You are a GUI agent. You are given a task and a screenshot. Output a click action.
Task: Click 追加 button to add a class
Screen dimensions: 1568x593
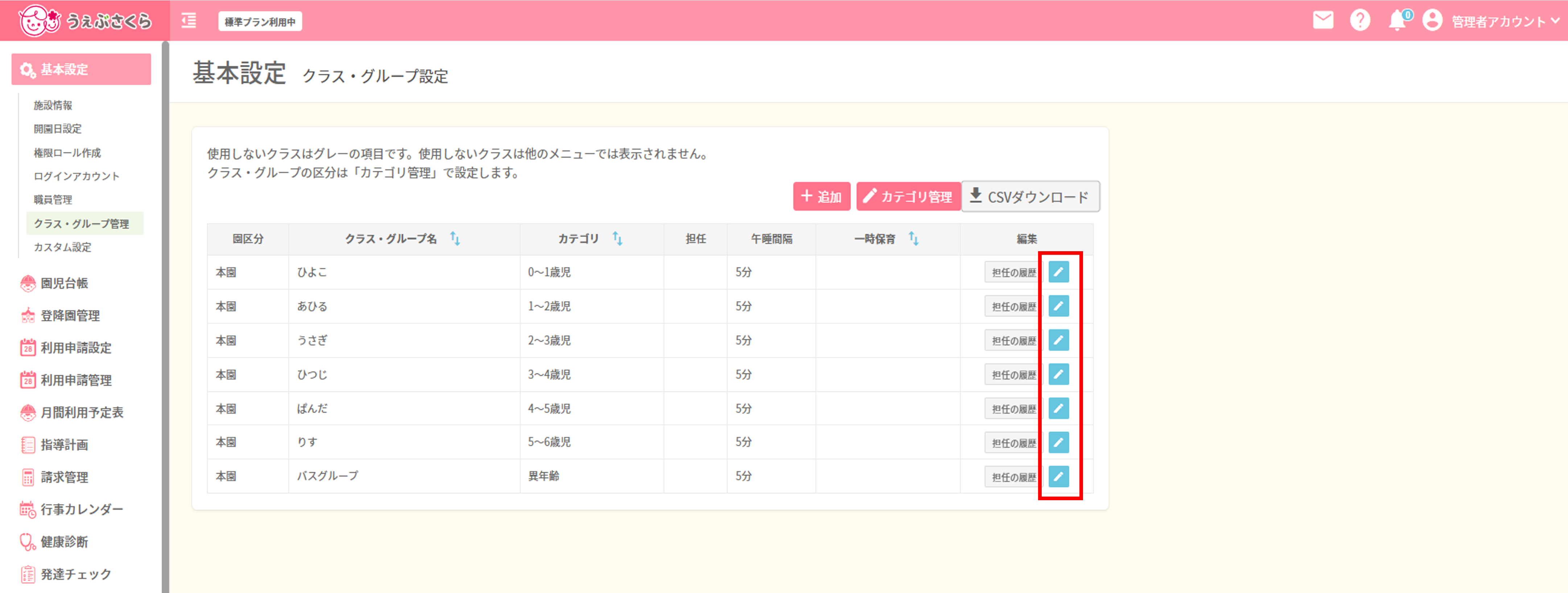pos(821,196)
